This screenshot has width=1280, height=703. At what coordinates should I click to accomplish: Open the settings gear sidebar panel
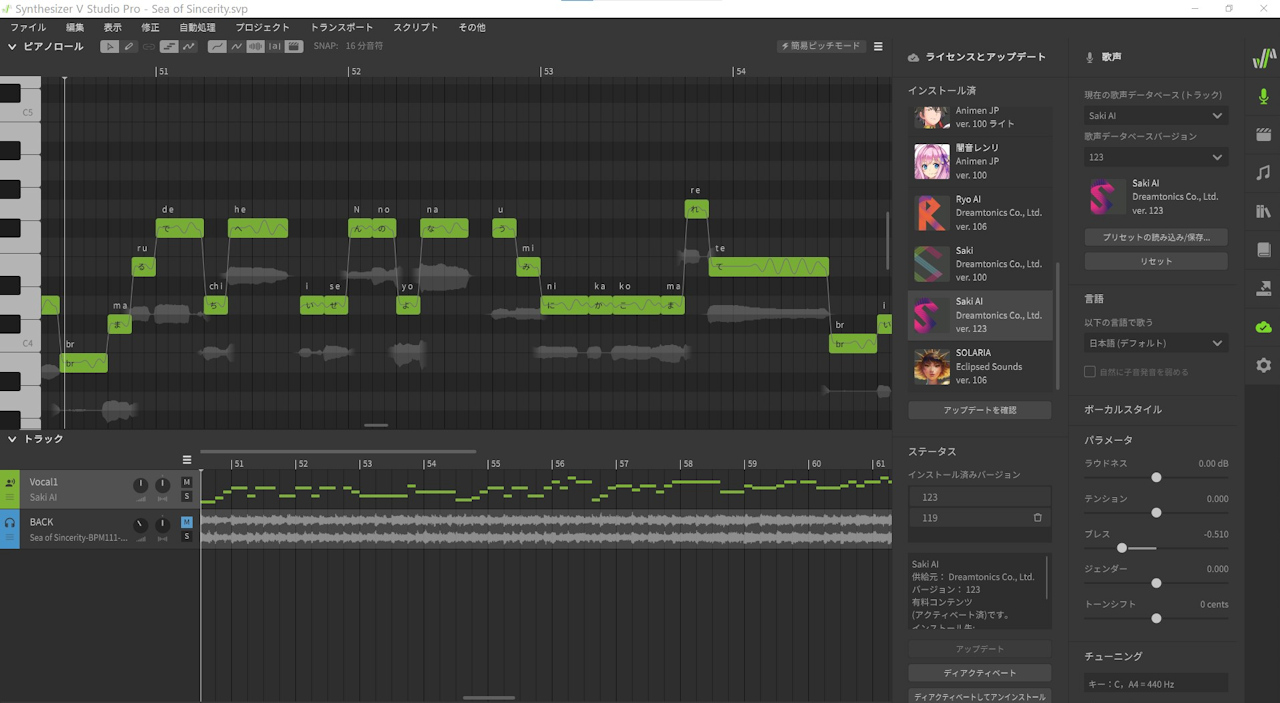click(1263, 366)
